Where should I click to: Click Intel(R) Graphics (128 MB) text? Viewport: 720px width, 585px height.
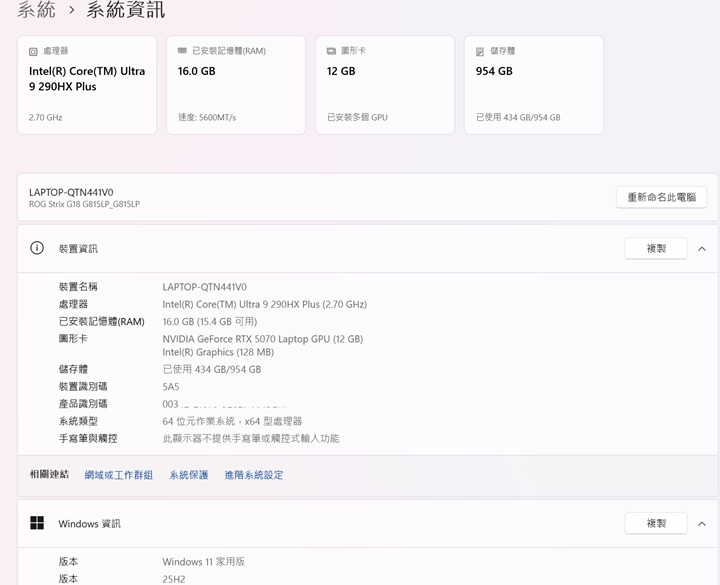pyautogui.click(x=218, y=352)
